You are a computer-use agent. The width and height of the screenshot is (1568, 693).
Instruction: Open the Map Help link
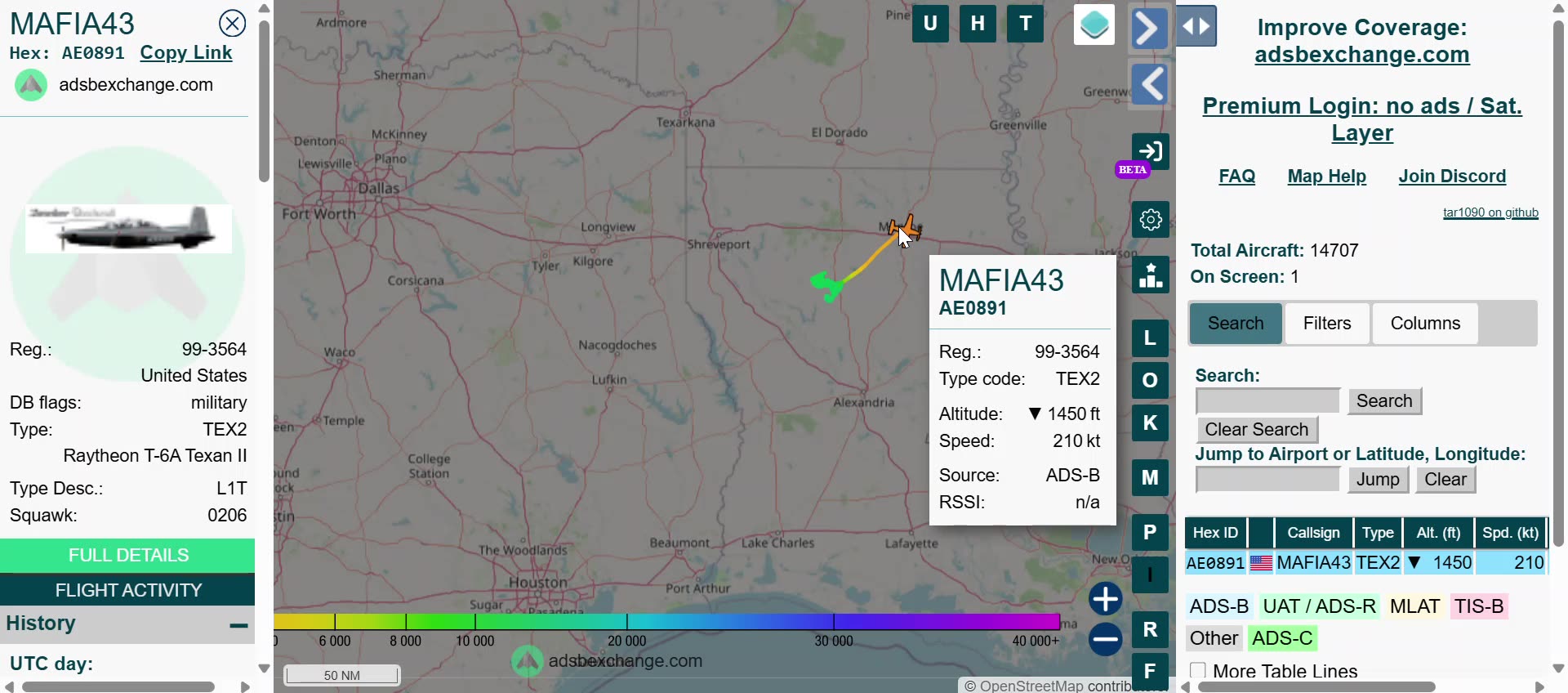[x=1326, y=177]
